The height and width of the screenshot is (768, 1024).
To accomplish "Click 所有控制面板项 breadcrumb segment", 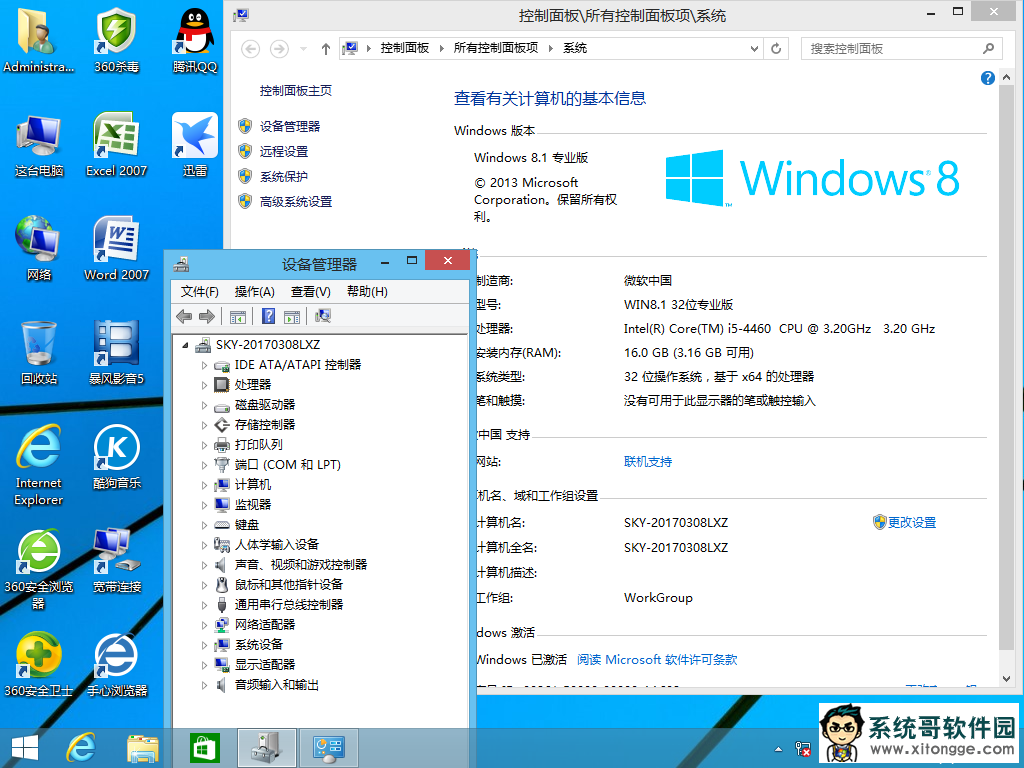I will pos(496,48).
